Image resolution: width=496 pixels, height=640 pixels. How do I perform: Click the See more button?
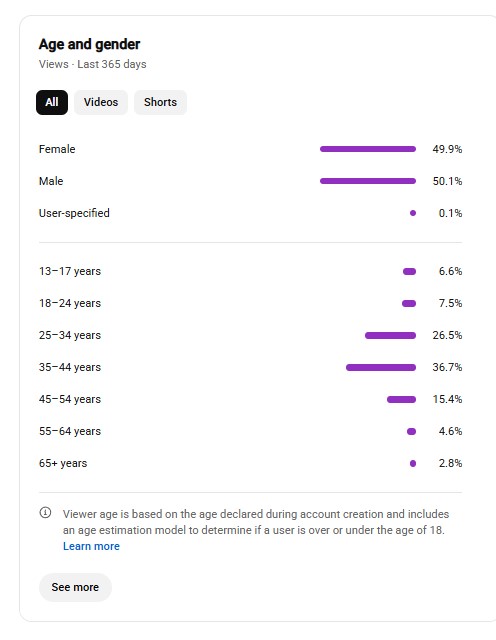click(75, 587)
